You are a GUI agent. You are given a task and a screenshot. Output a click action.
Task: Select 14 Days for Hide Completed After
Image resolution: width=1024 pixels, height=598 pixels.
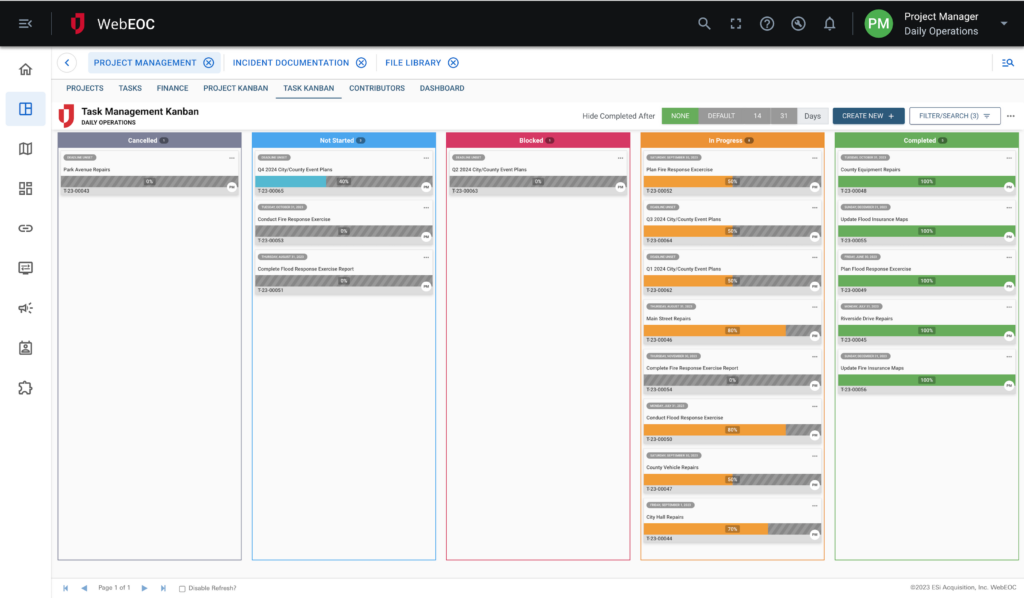(x=758, y=116)
